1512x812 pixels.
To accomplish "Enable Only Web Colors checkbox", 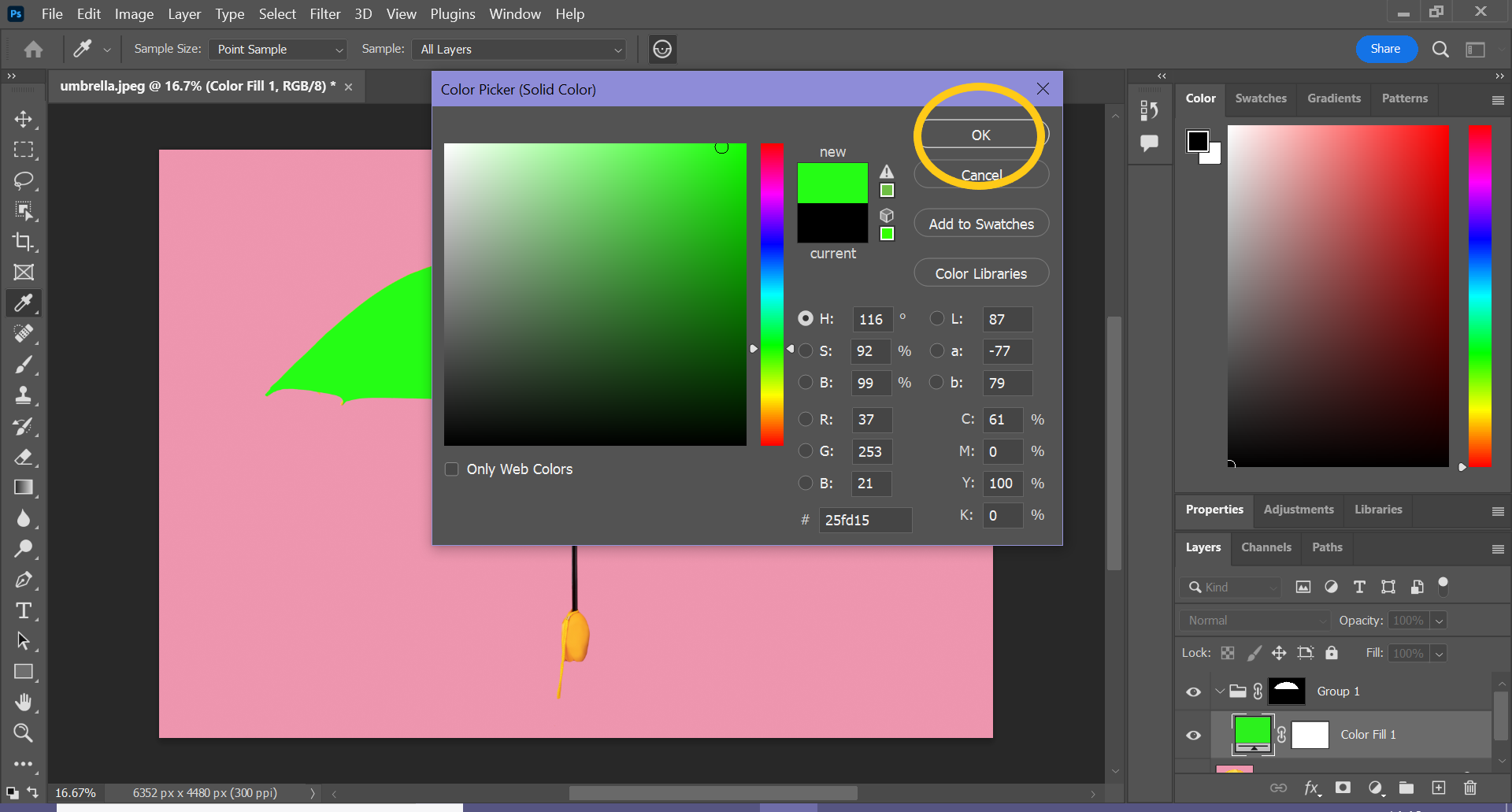I will [452, 469].
